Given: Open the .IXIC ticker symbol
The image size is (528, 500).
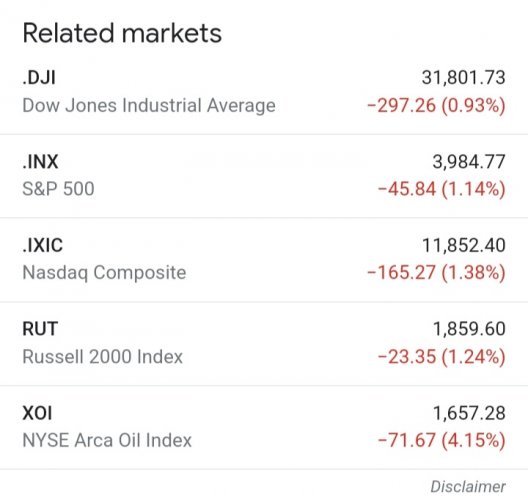Looking at the screenshot, I should click(x=42, y=245).
